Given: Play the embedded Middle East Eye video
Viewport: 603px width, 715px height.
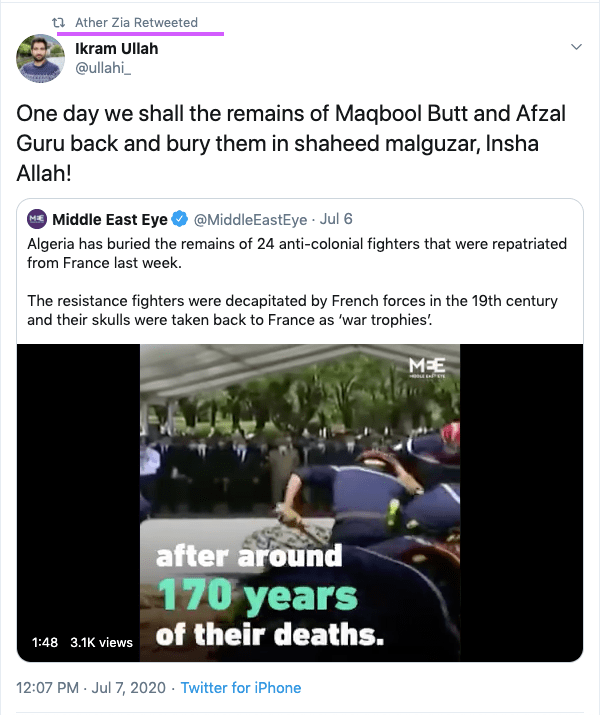Looking at the screenshot, I should (300, 503).
